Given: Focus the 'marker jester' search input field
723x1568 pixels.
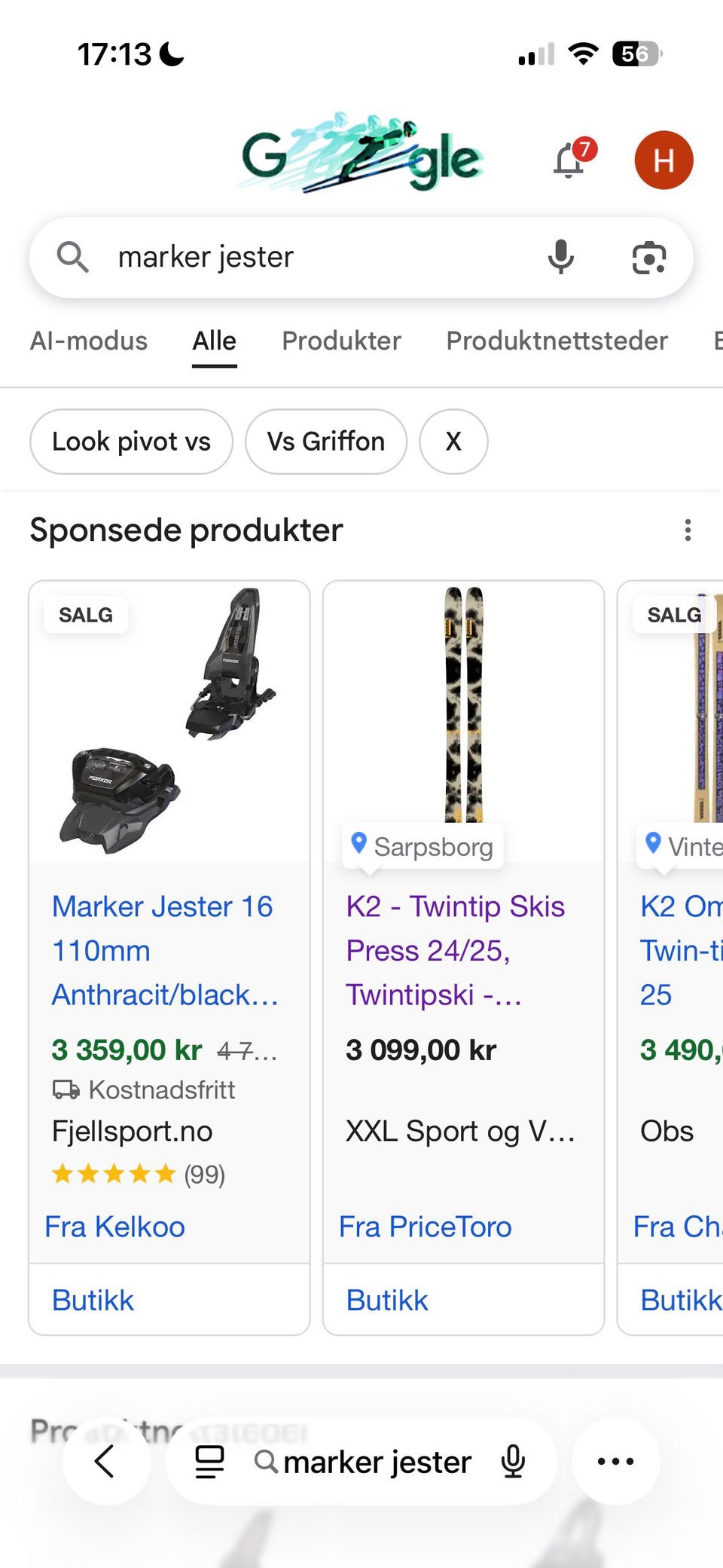Looking at the screenshot, I should point(316,258).
